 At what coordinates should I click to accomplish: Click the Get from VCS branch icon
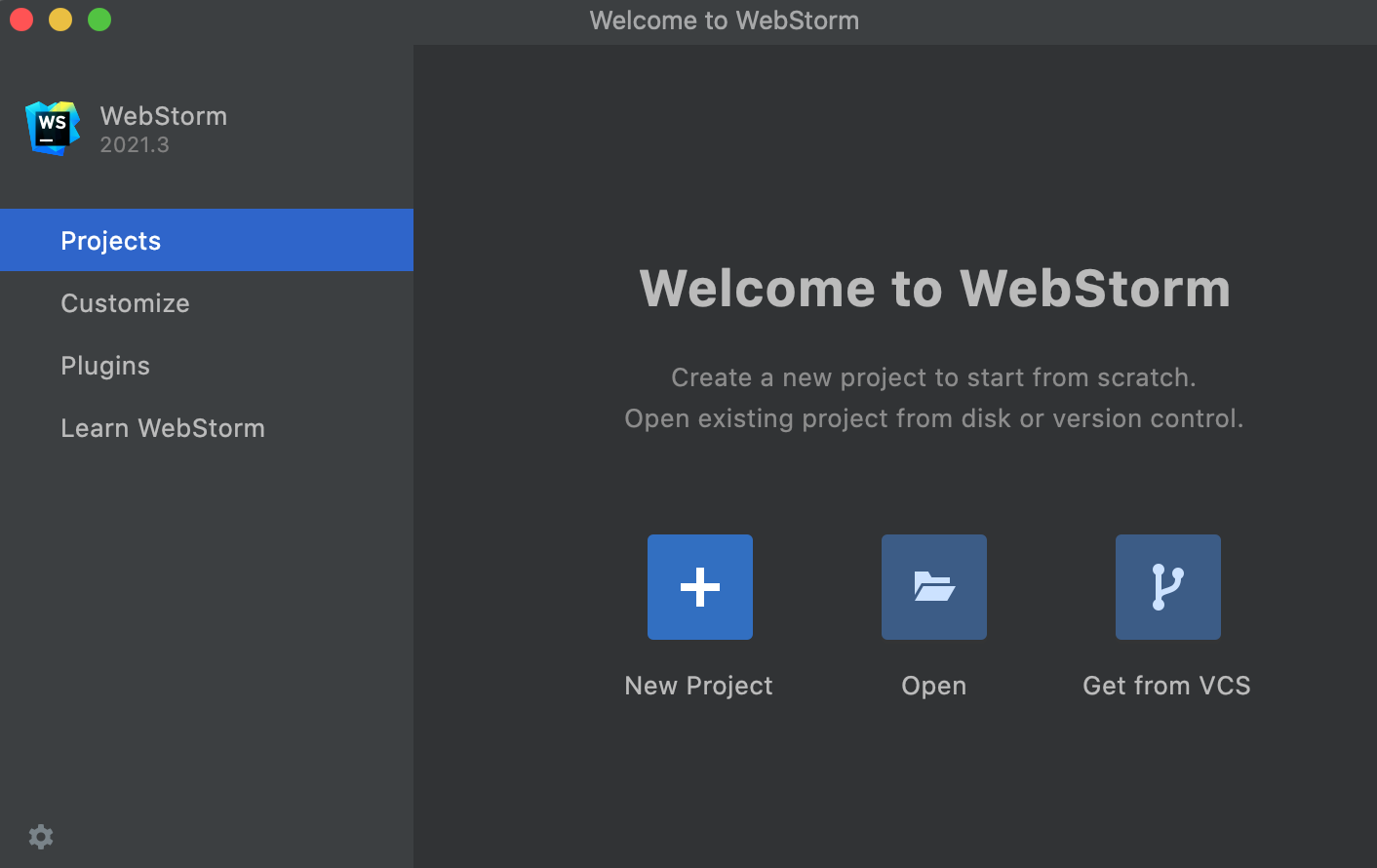point(1168,587)
